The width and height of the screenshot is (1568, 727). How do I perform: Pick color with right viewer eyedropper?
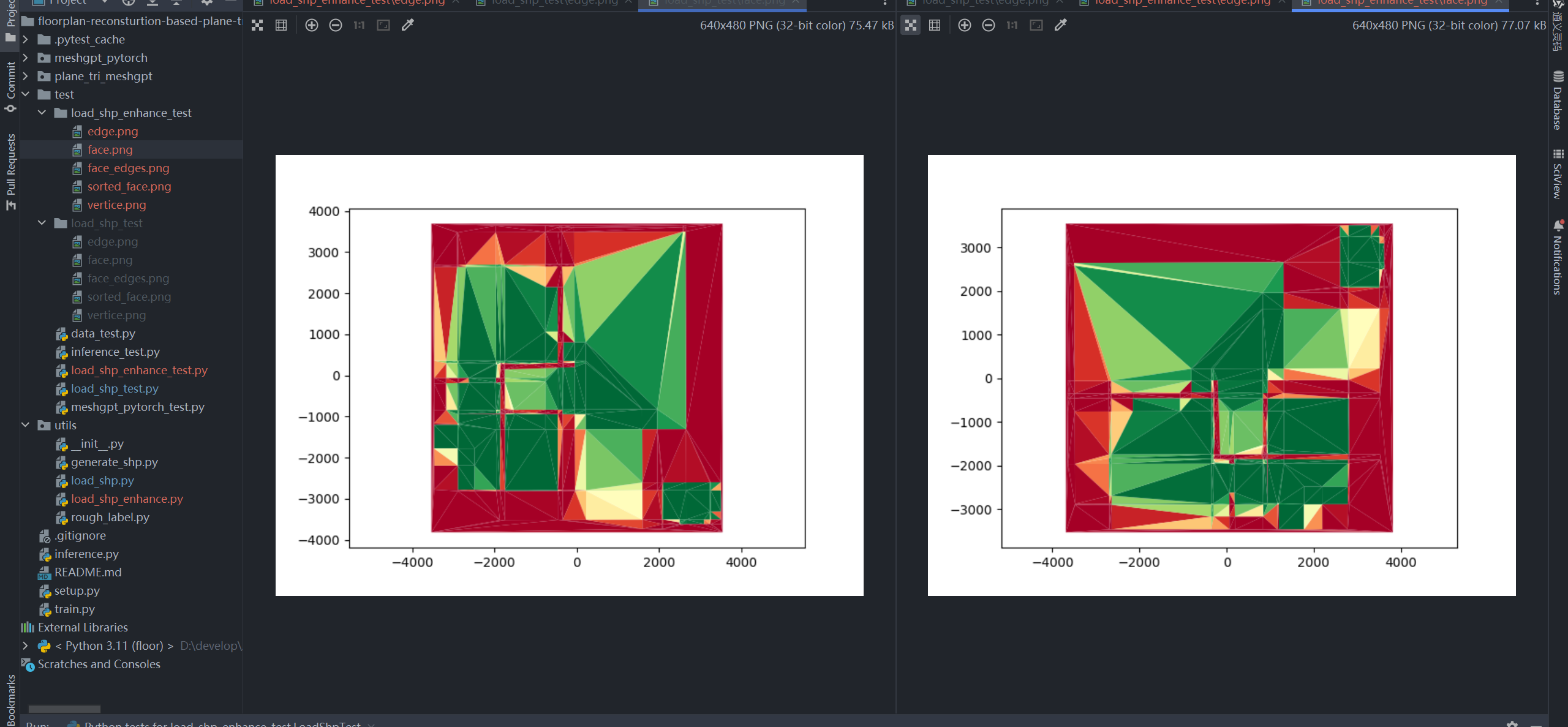(x=1060, y=25)
